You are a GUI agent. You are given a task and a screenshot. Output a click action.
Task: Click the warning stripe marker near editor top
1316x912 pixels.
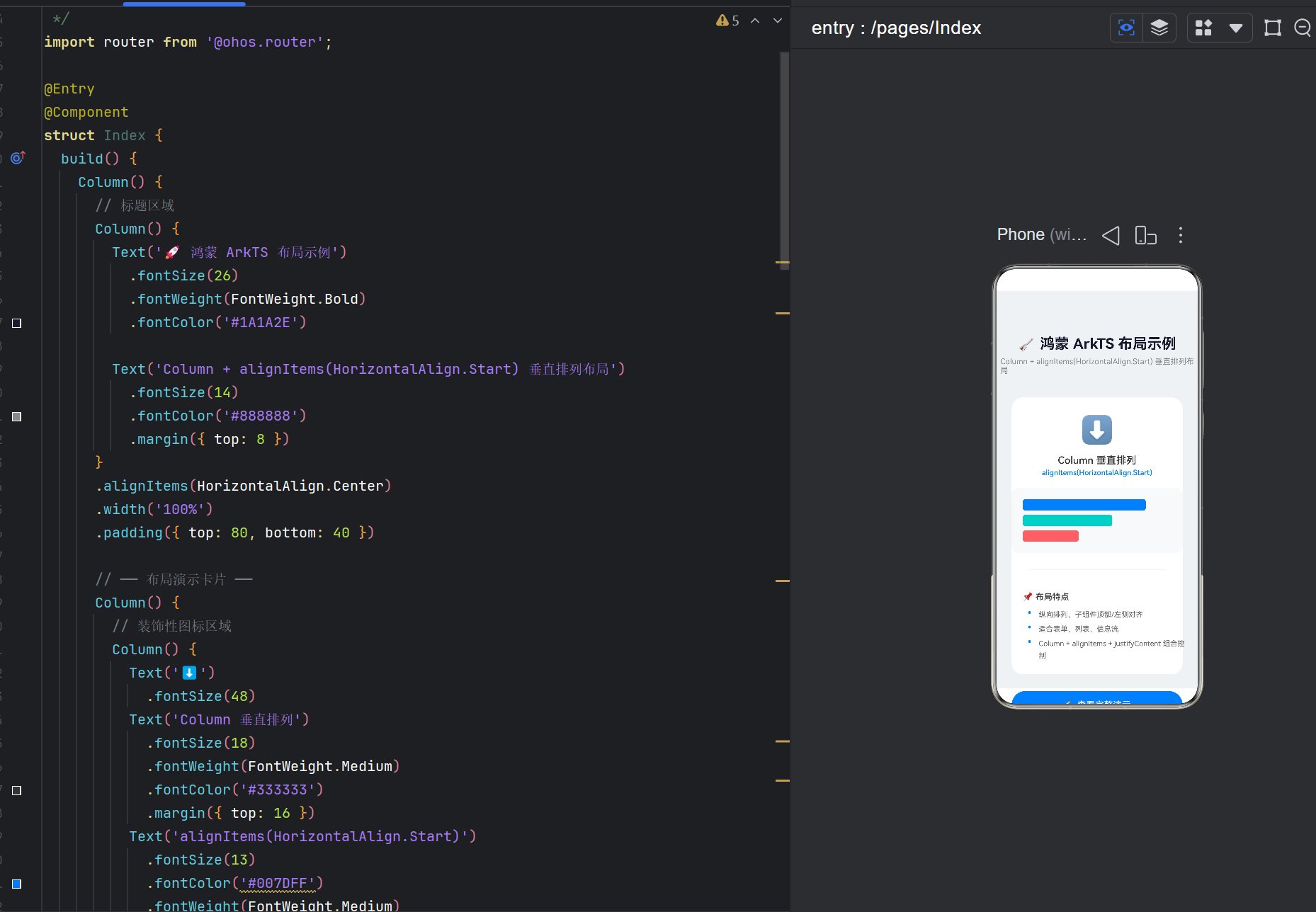coord(783,263)
